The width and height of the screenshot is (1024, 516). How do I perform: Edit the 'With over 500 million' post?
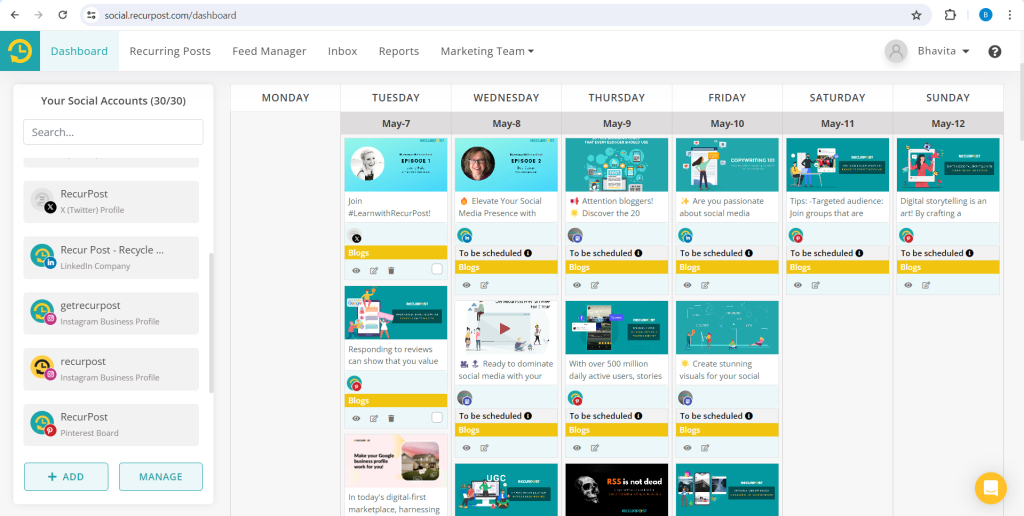click(595, 447)
